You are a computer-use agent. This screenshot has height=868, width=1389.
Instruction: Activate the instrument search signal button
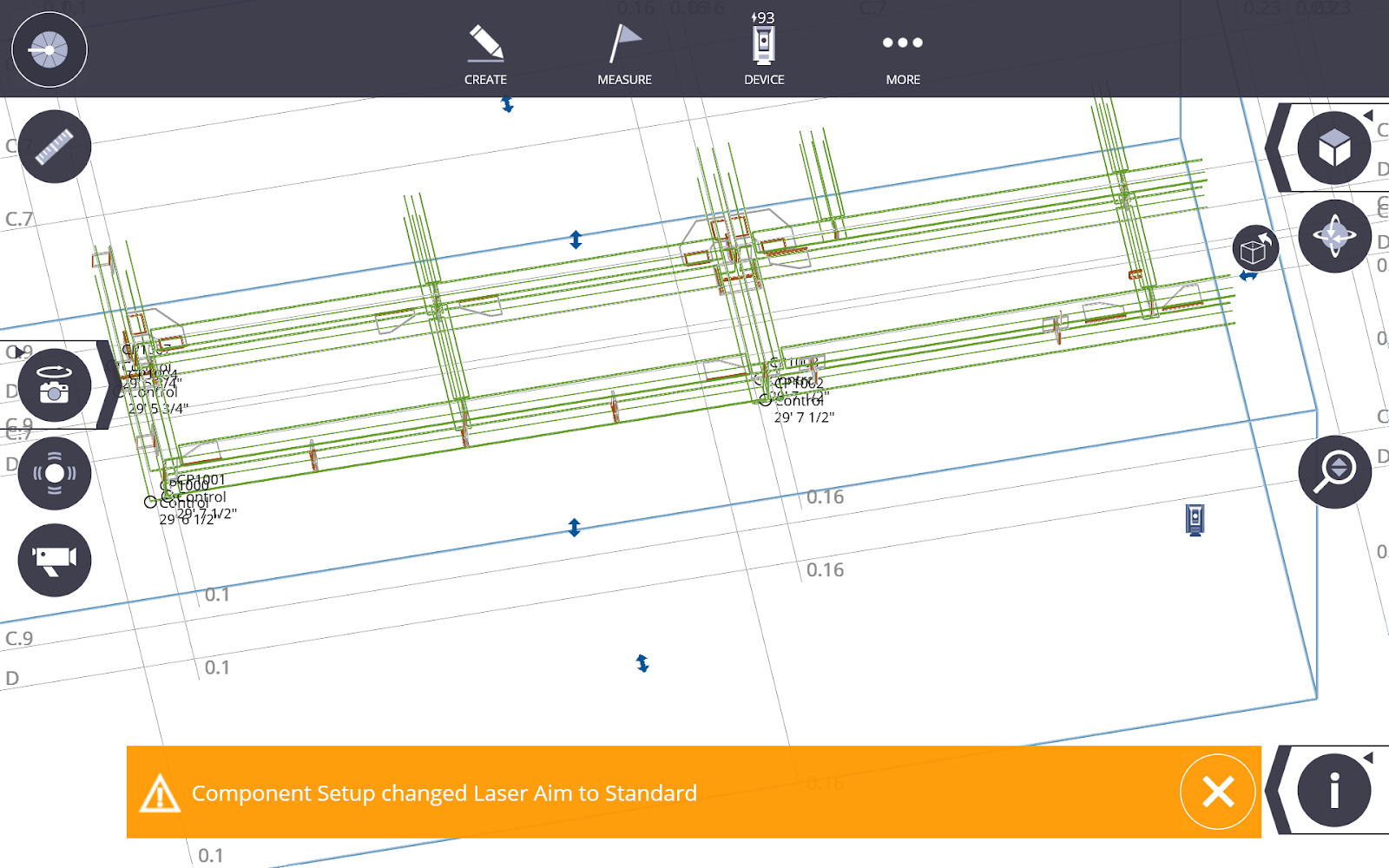pyautogui.click(x=55, y=473)
